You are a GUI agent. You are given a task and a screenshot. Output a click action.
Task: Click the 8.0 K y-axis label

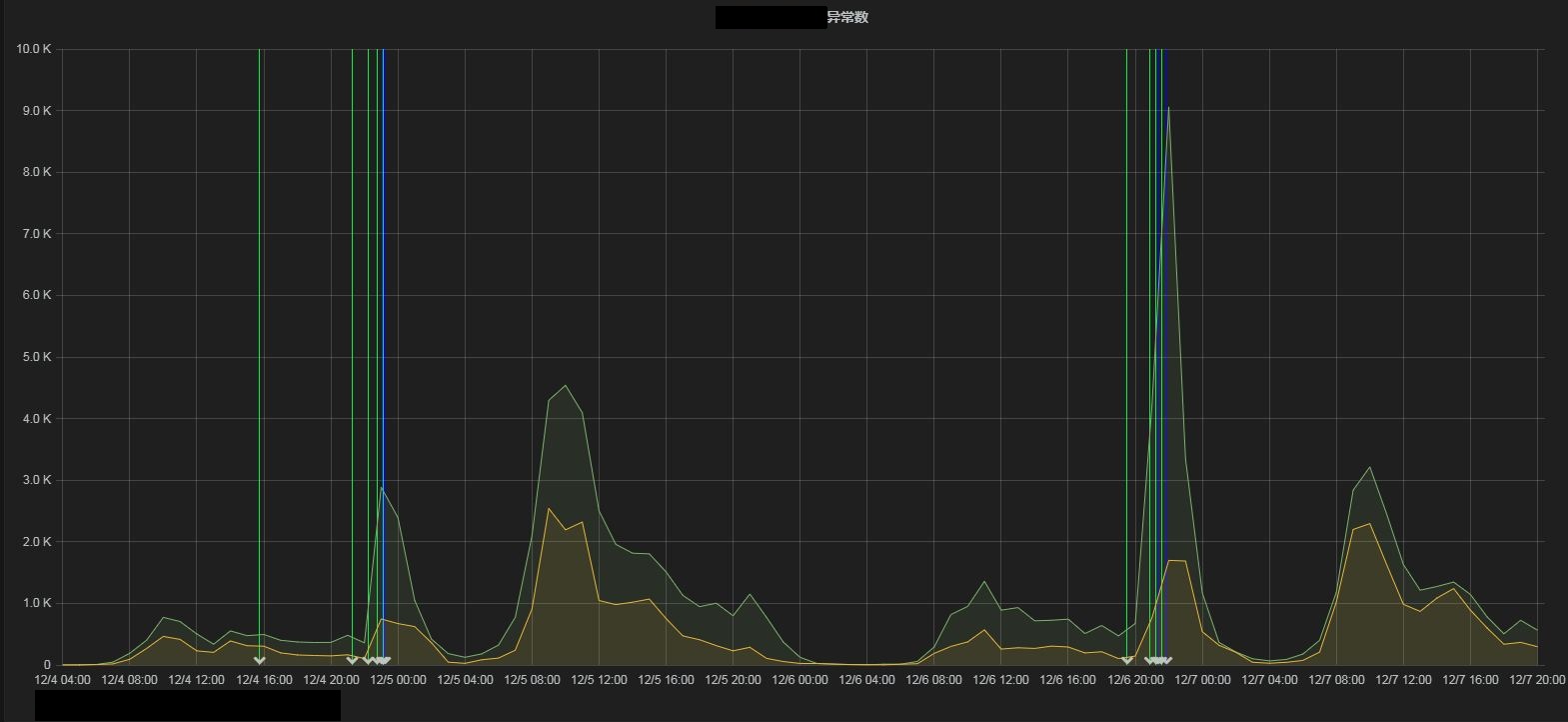36,172
